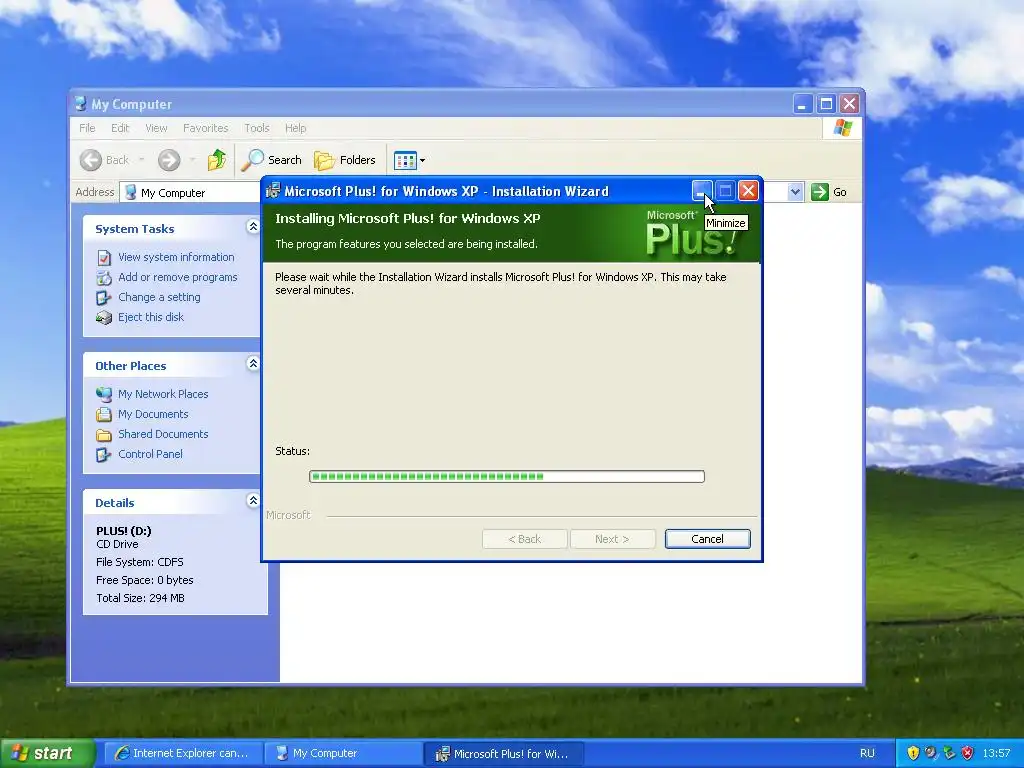Open the Favorites menu
Screen dimensions: 1024x768
[206, 128]
